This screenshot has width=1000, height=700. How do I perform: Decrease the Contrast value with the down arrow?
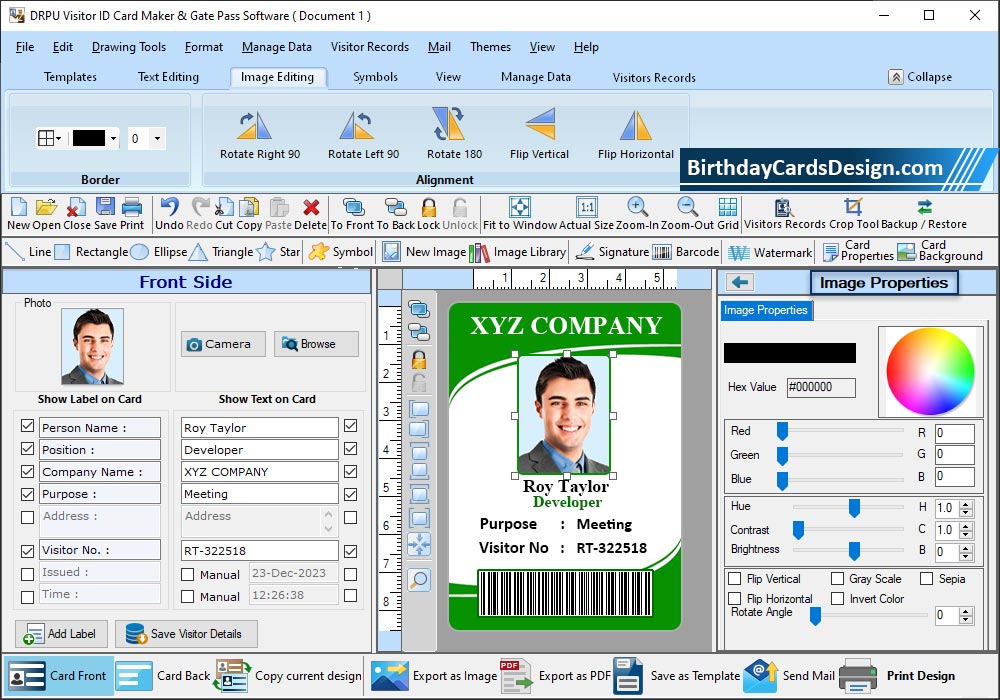tap(966, 534)
